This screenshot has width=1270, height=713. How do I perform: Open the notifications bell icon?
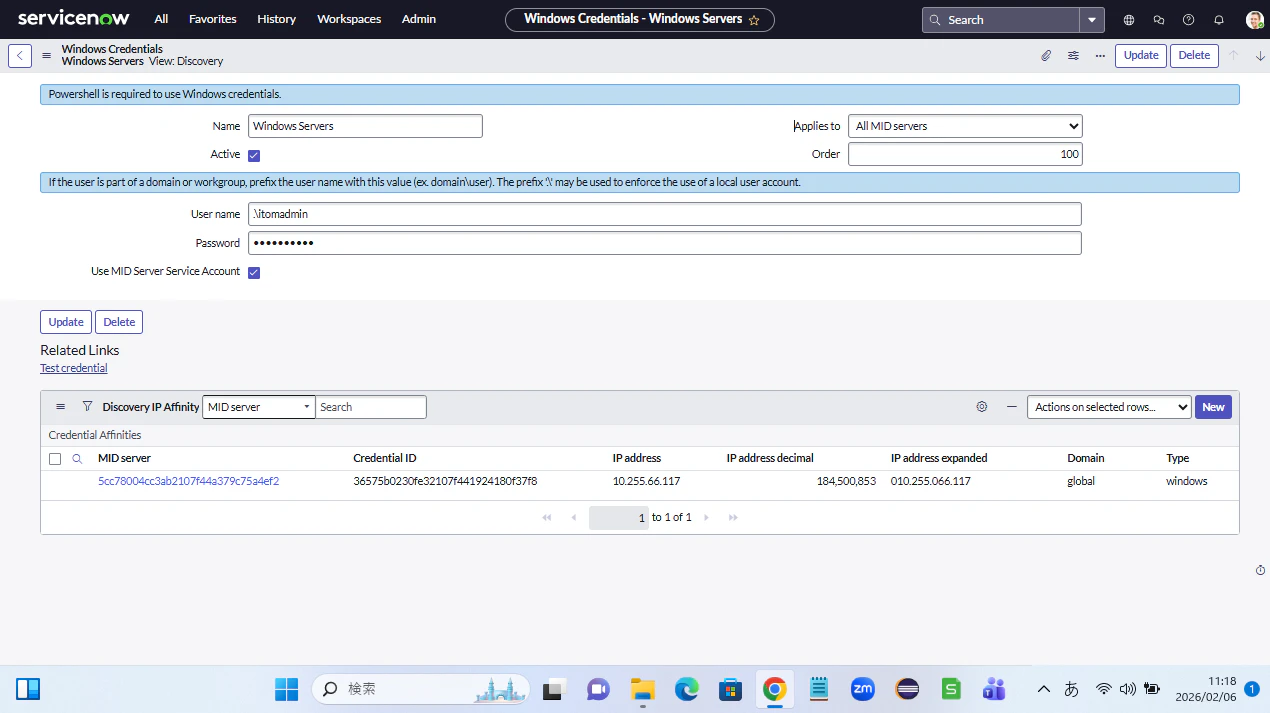click(x=1218, y=20)
